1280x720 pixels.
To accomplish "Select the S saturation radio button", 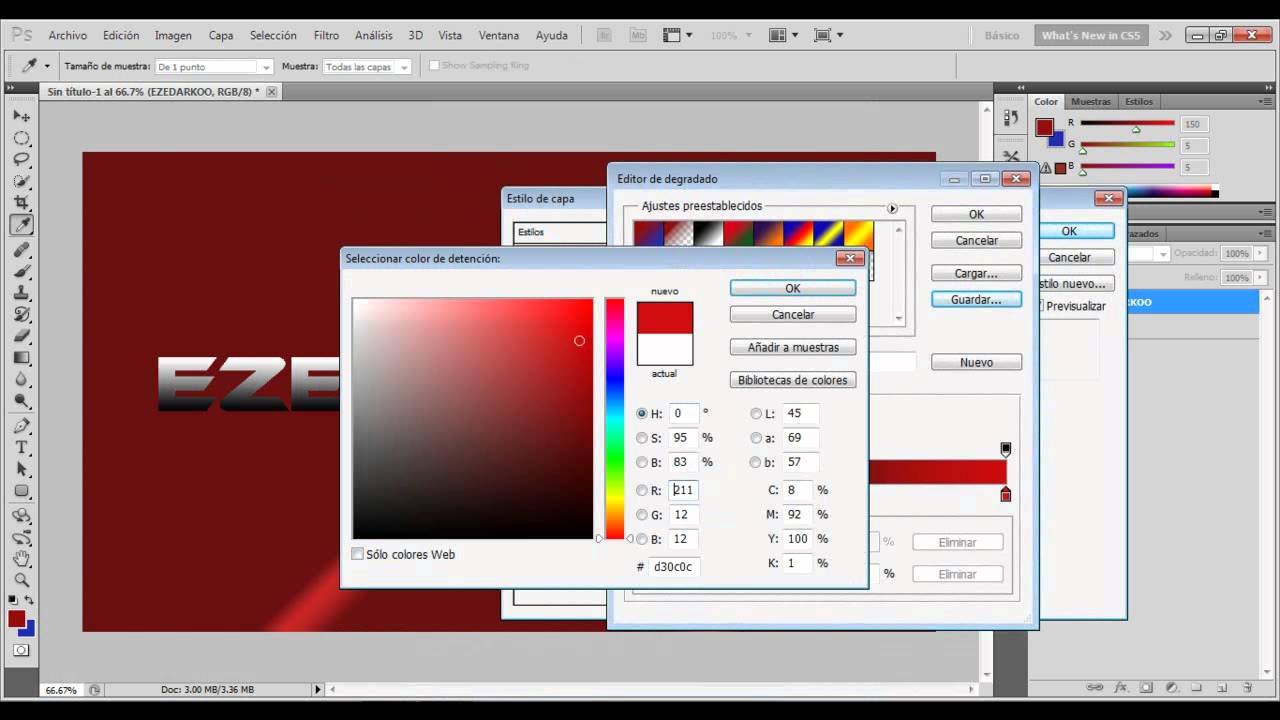I will coord(642,438).
